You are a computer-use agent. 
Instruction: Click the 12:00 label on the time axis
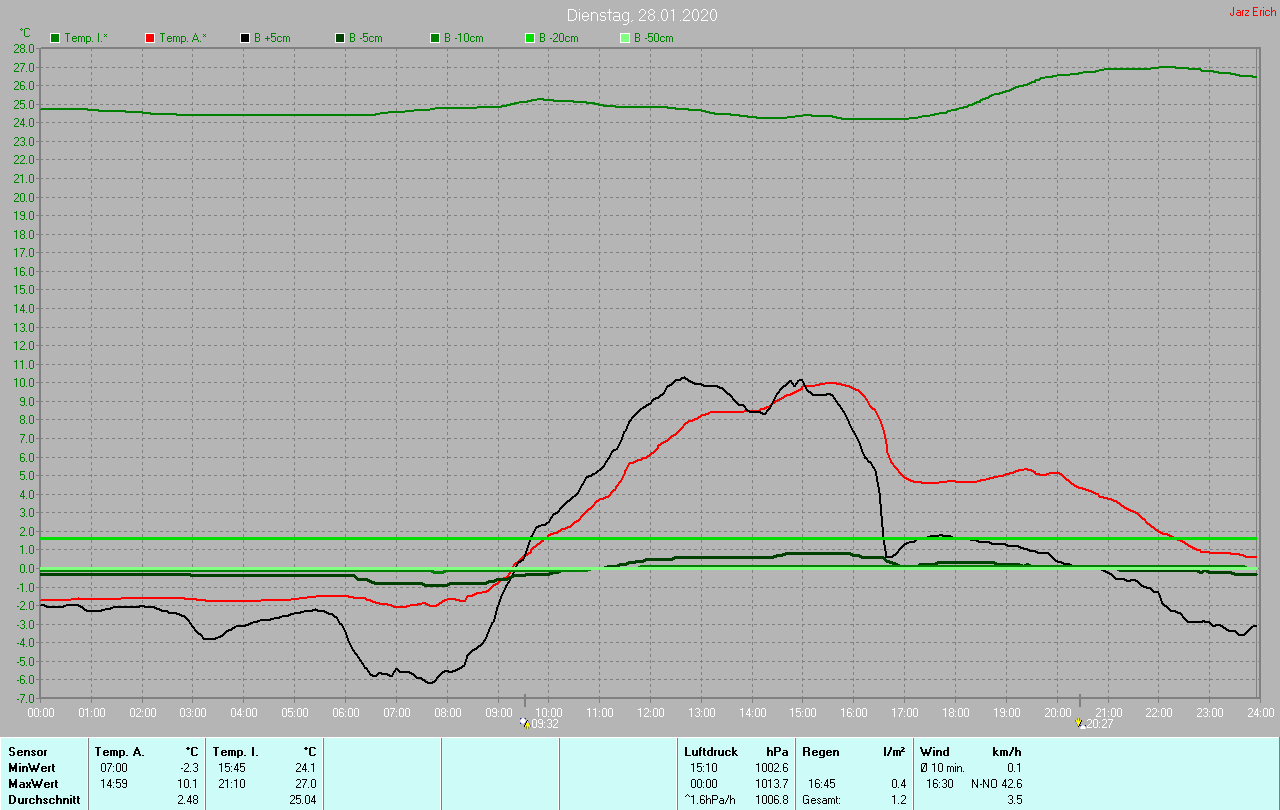(651, 712)
